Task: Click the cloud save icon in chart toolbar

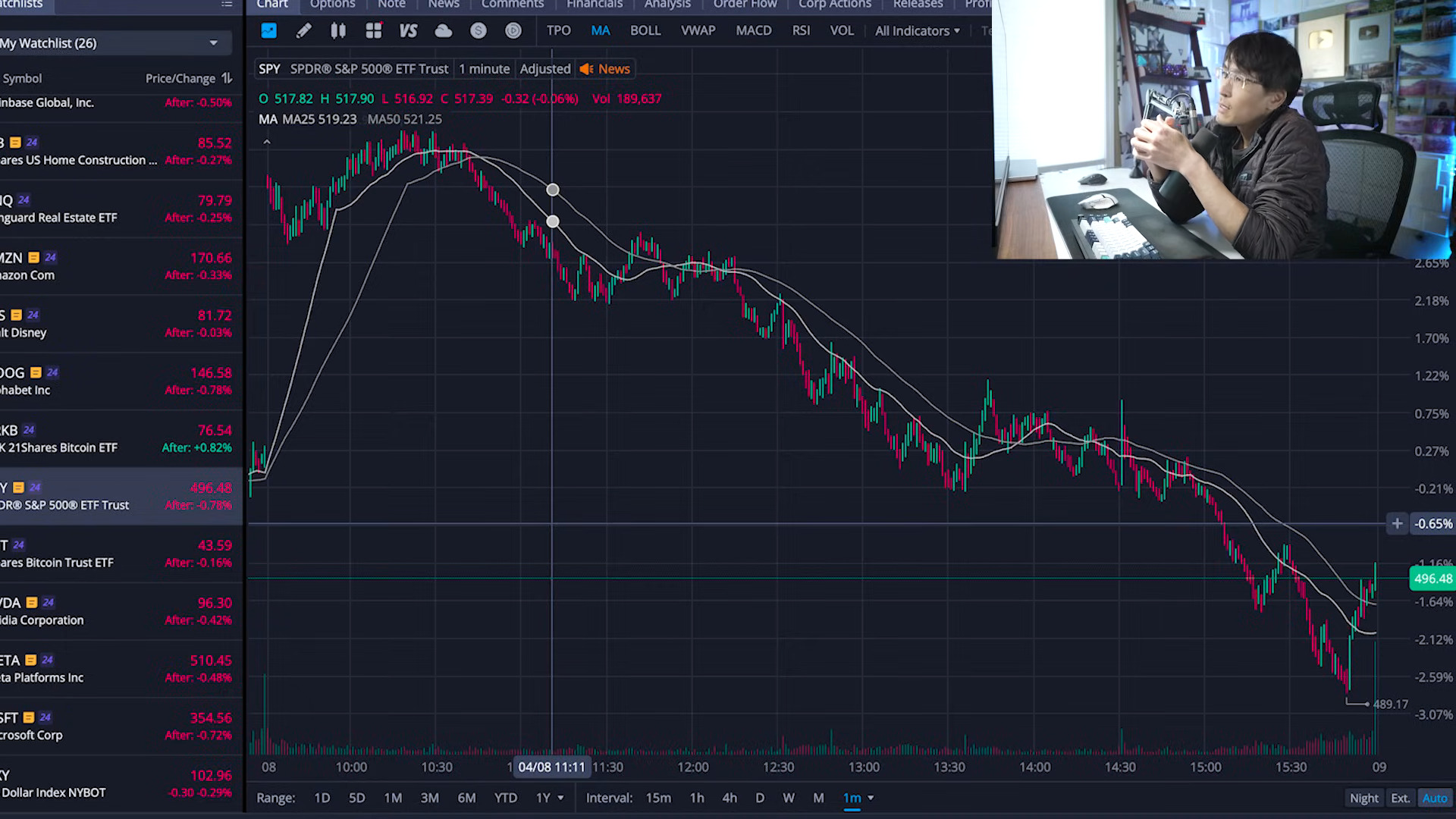Action: (x=443, y=30)
